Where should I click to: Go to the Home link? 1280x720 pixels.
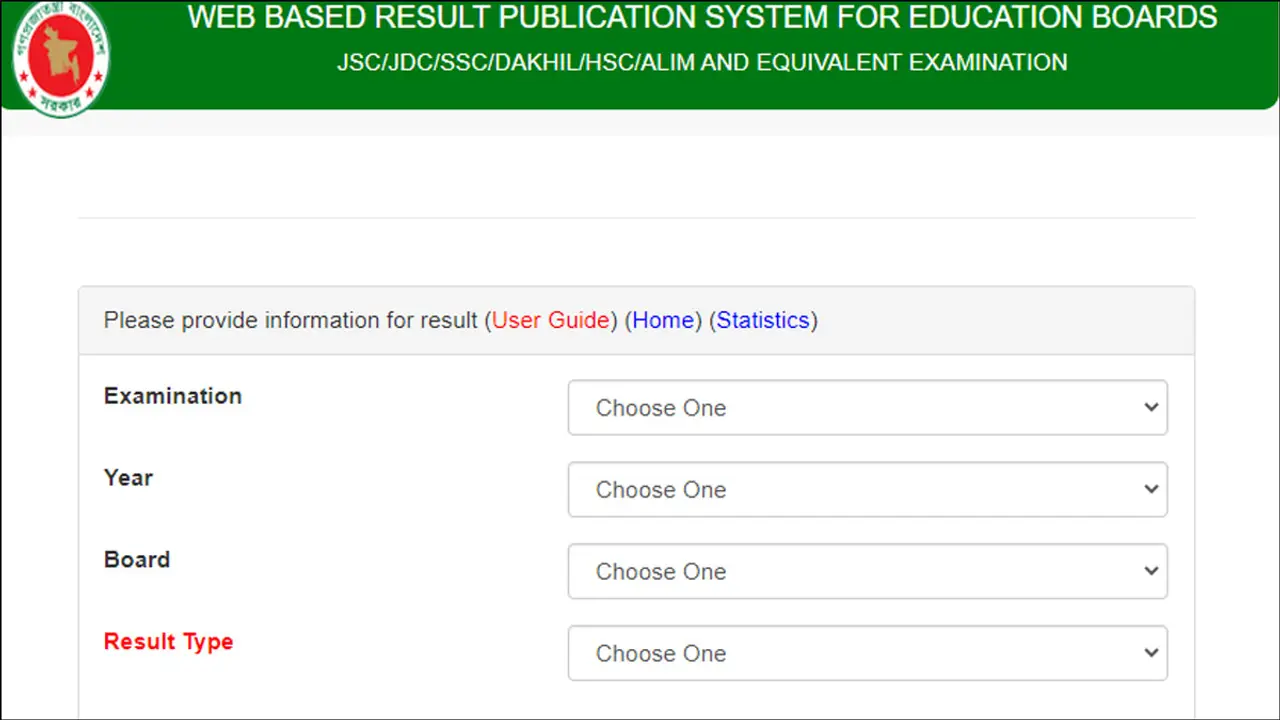click(x=663, y=320)
